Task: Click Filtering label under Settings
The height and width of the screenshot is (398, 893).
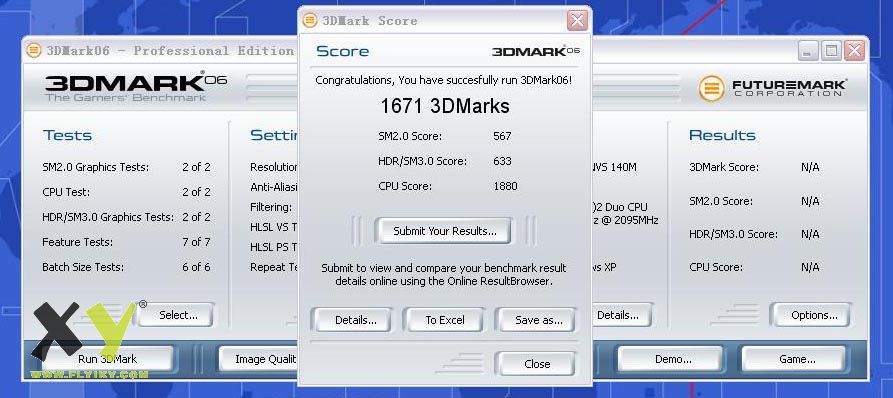Action: [x=271, y=207]
